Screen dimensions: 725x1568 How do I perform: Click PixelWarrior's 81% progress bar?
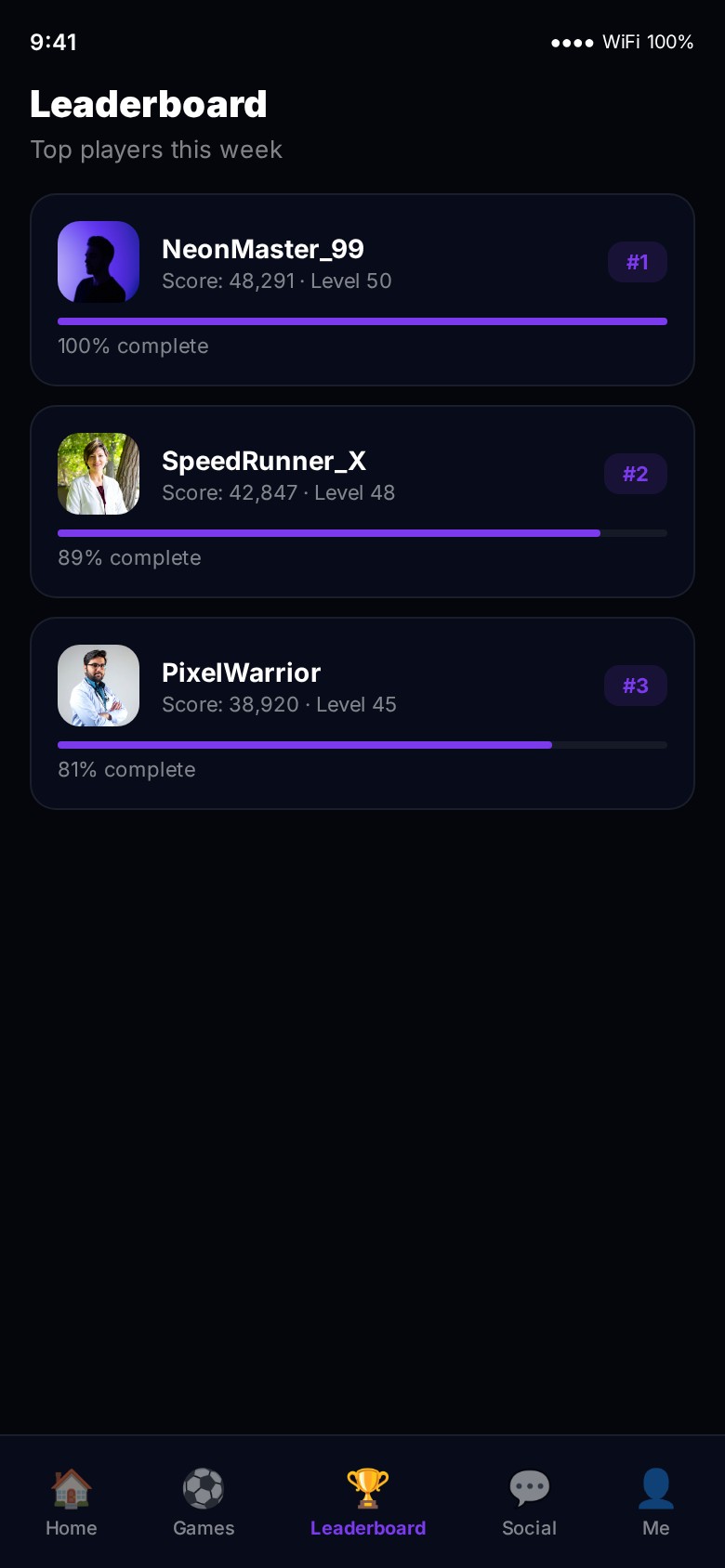coord(362,745)
